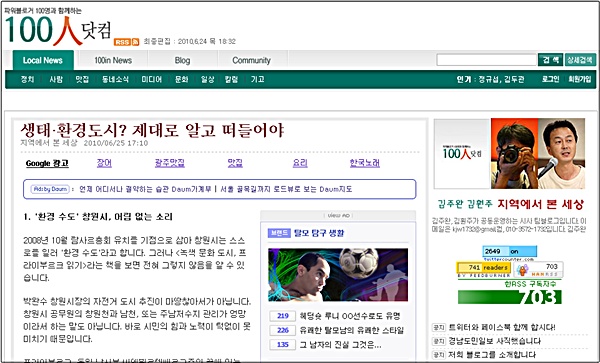
Task: Click the 공지 tag beside 경남도민일보
Action: click(x=439, y=342)
